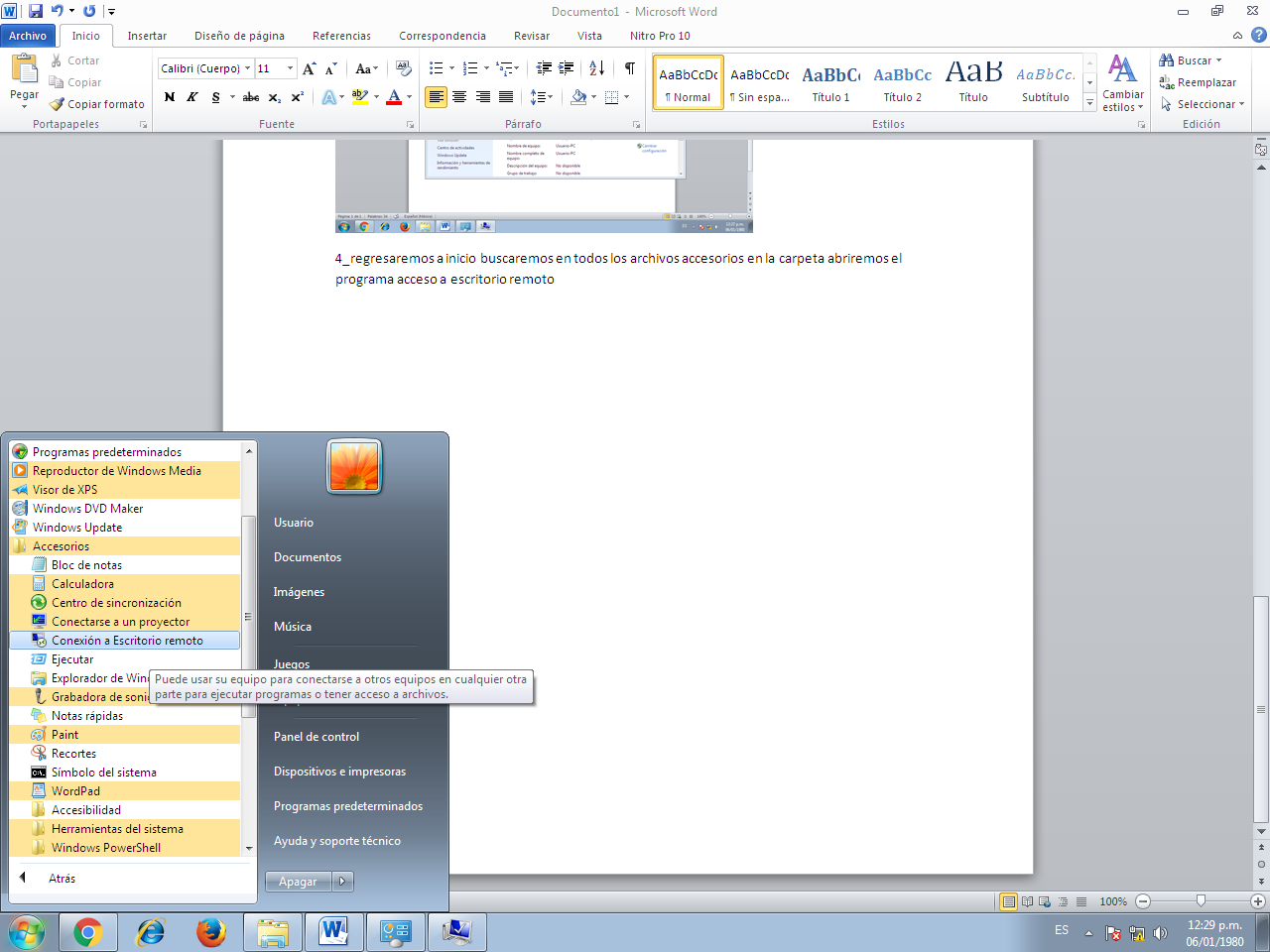Switch to the Referencias tab
1270x952 pixels.
coord(341,35)
